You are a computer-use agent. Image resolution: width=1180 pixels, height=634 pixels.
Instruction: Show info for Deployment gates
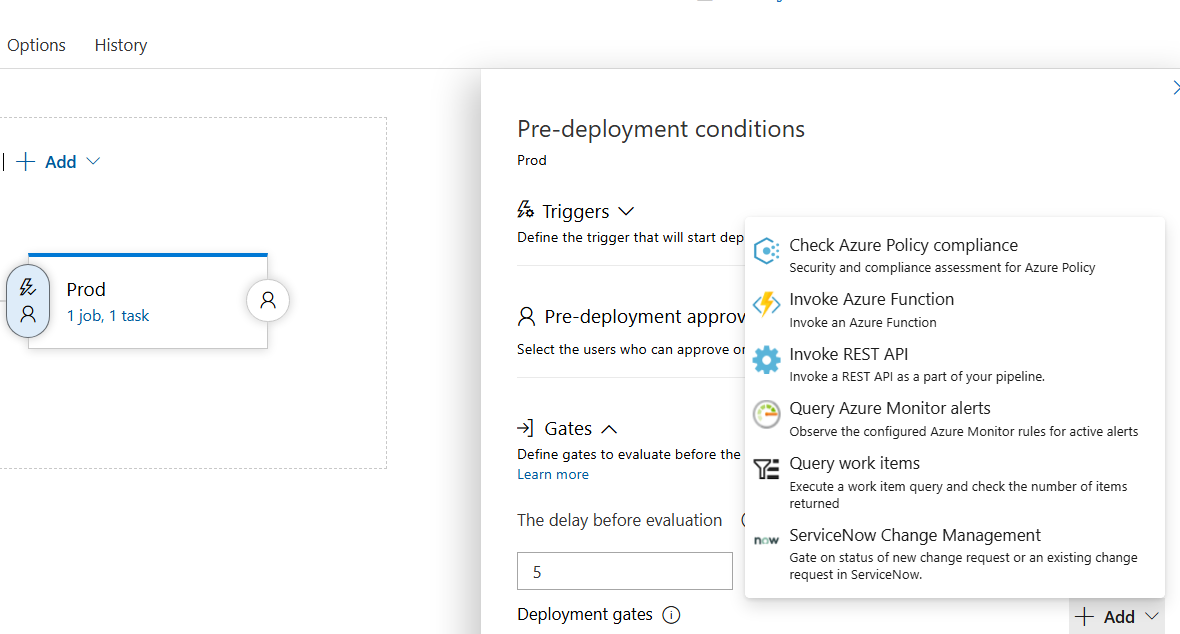coord(671,615)
